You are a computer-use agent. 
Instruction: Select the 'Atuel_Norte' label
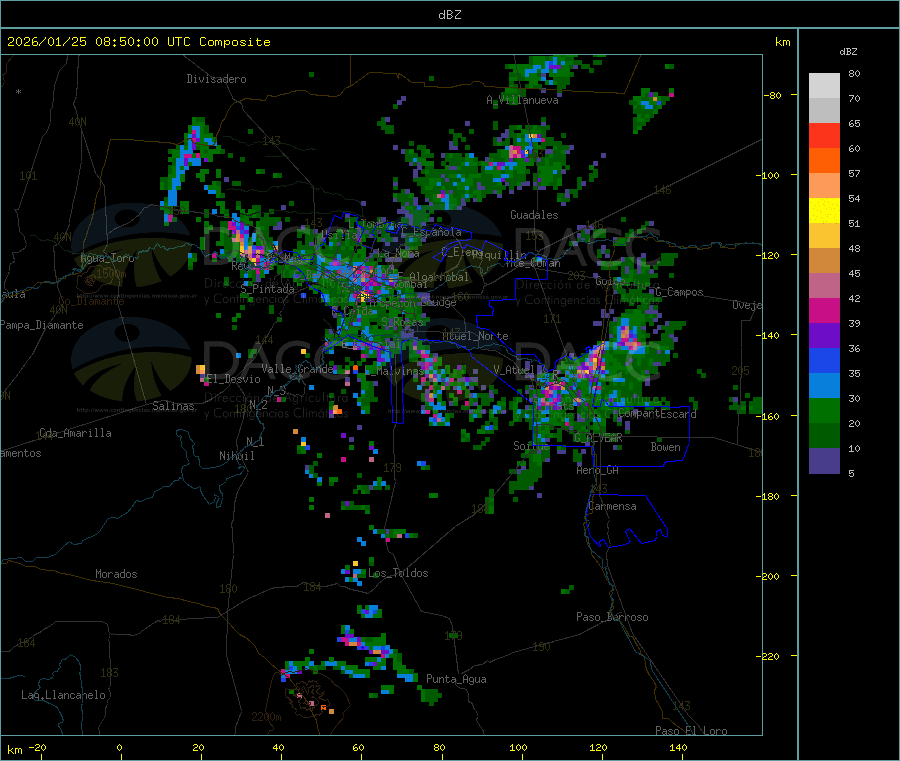(475, 336)
